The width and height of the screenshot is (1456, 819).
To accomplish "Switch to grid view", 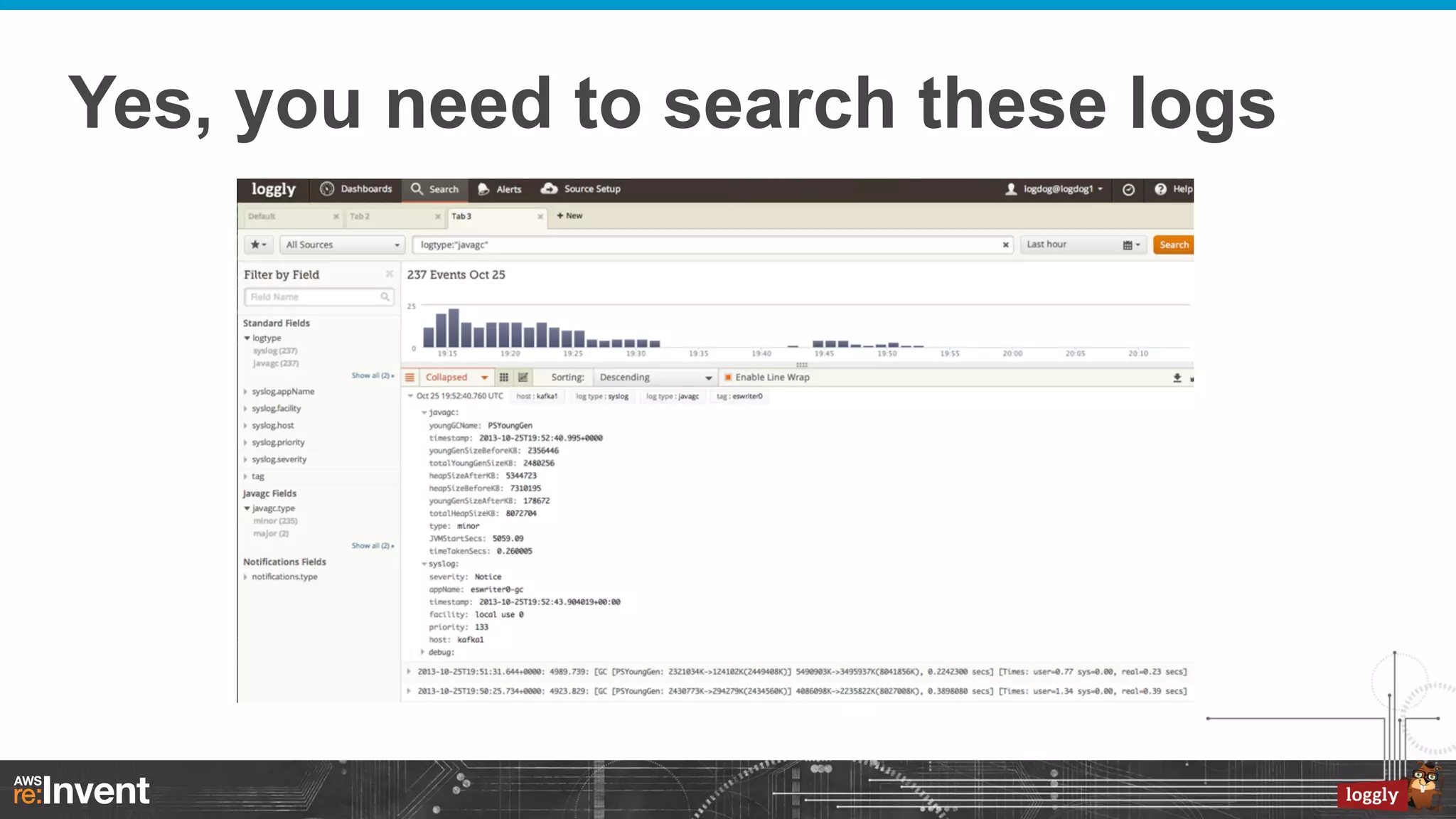I will (x=504, y=378).
